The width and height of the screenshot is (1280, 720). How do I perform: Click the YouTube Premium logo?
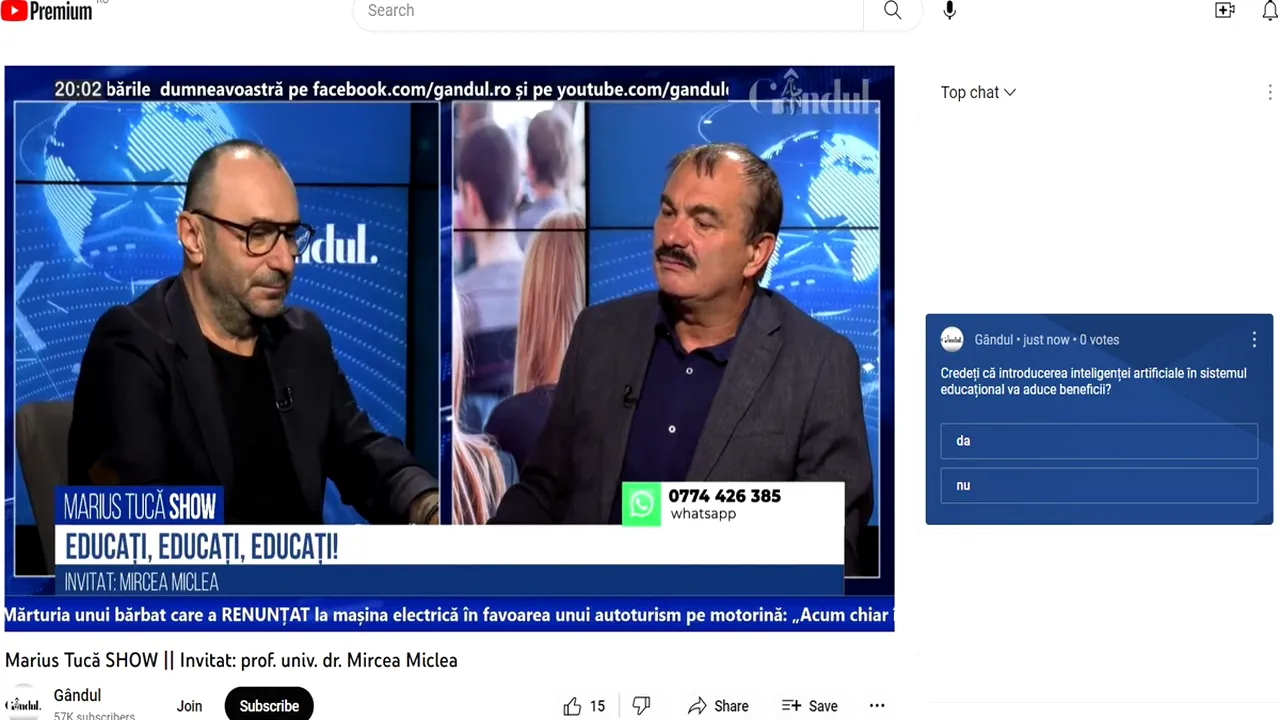[46, 10]
